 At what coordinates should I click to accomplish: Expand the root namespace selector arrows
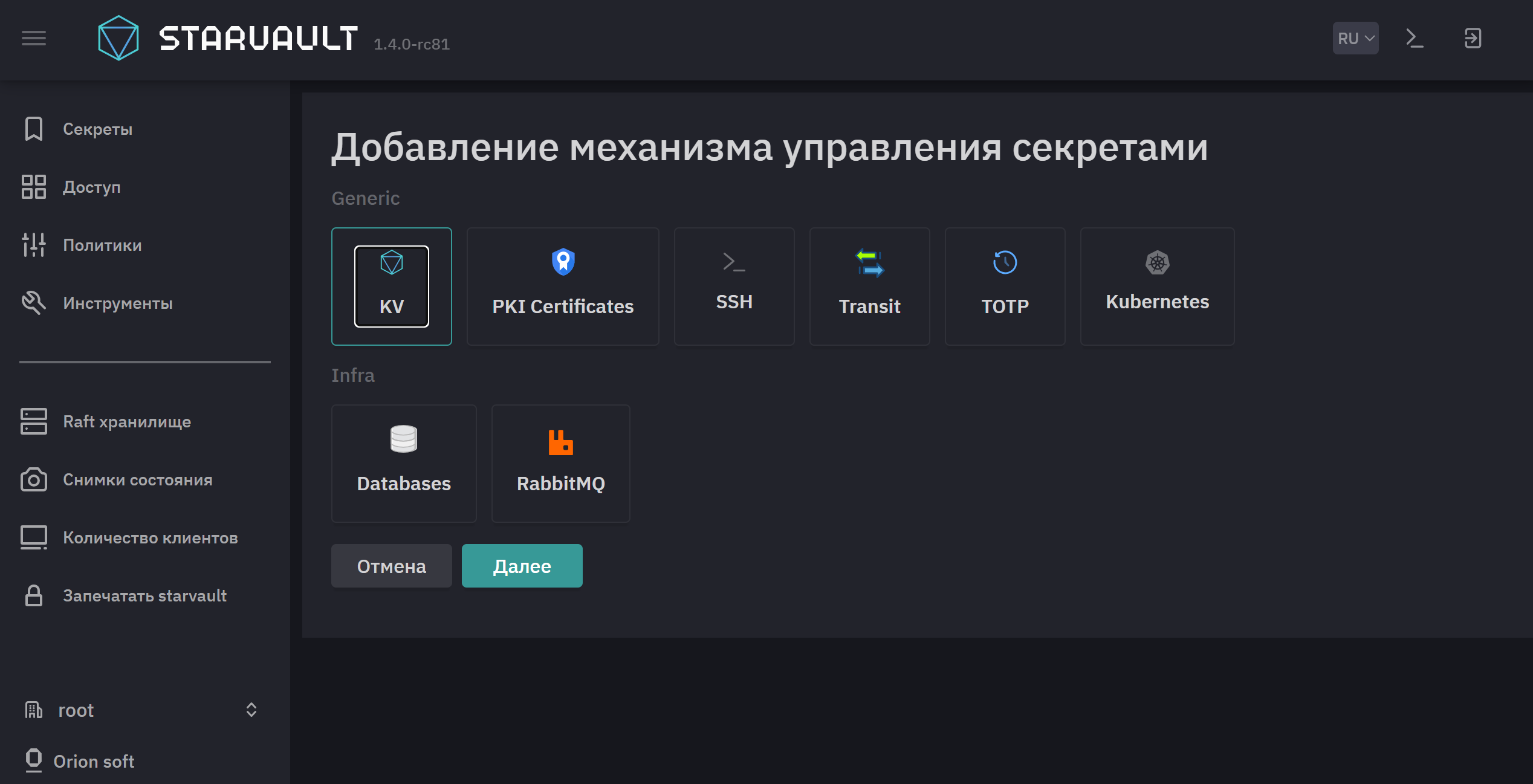click(x=251, y=710)
